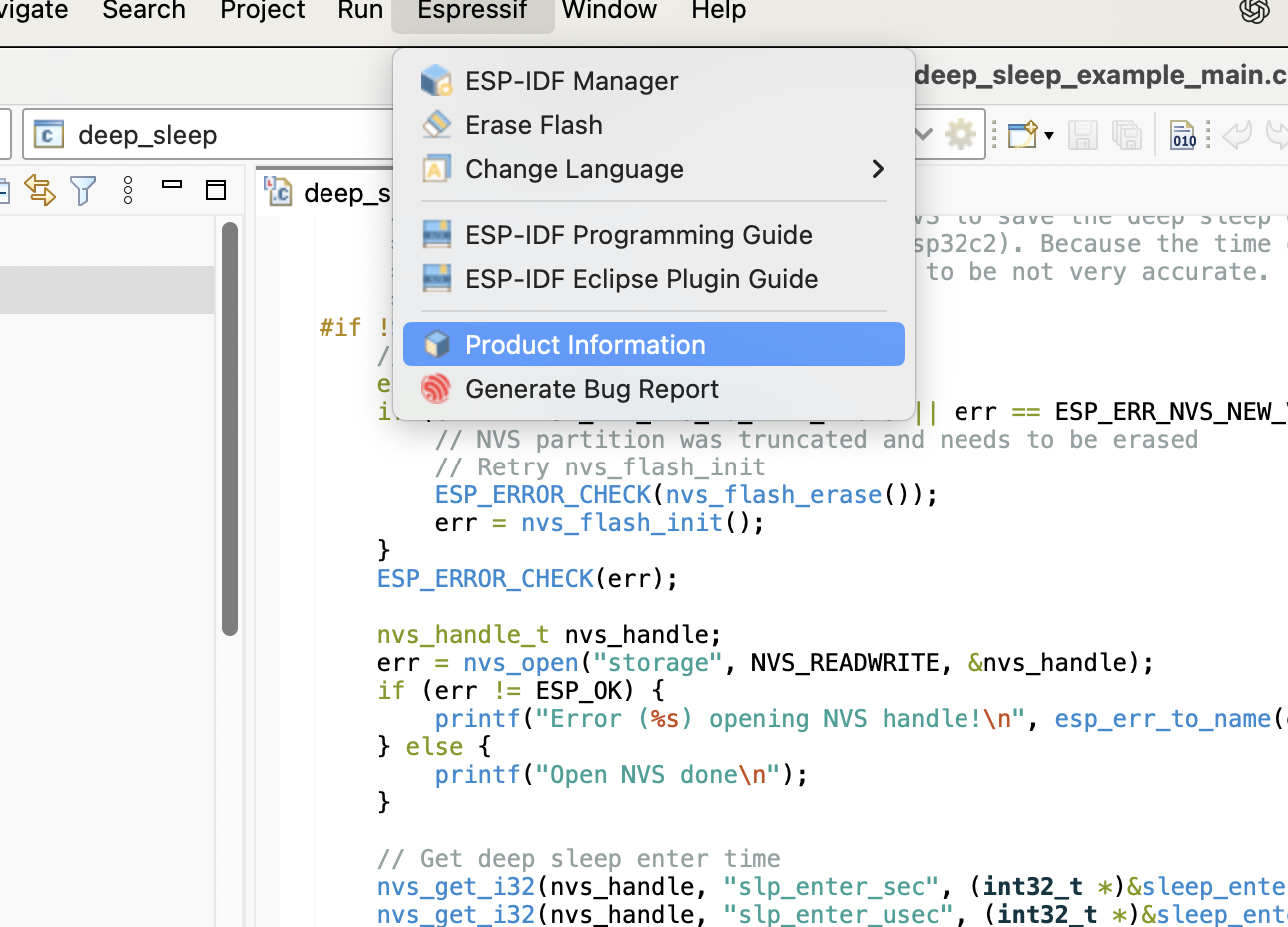The height and width of the screenshot is (927, 1288).
Task: Click the '// Get deep sleep enter time' comment
Action: [578, 859]
